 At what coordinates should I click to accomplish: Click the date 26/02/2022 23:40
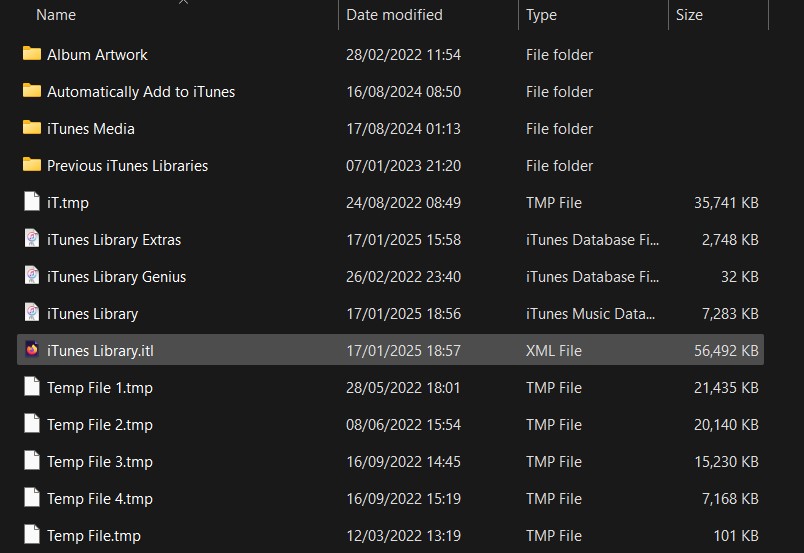pos(404,277)
